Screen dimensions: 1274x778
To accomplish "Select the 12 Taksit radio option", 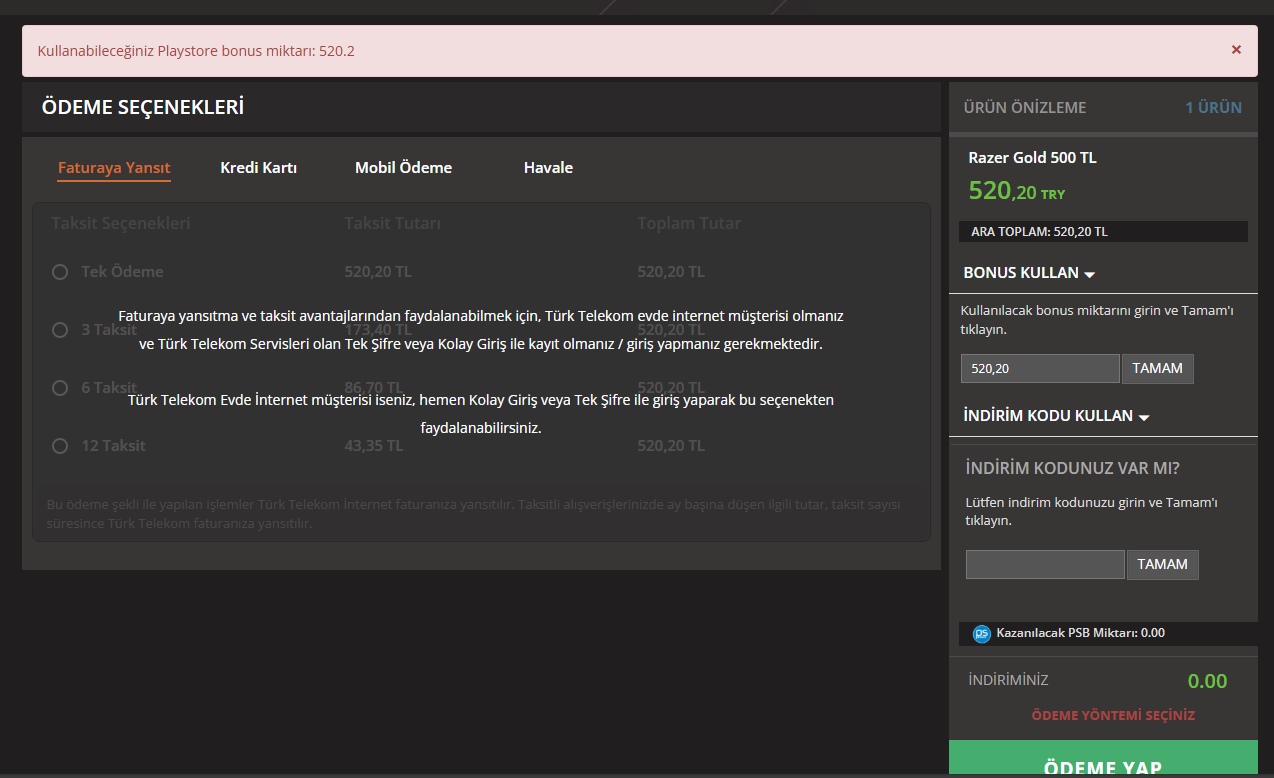I will (60, 446).
